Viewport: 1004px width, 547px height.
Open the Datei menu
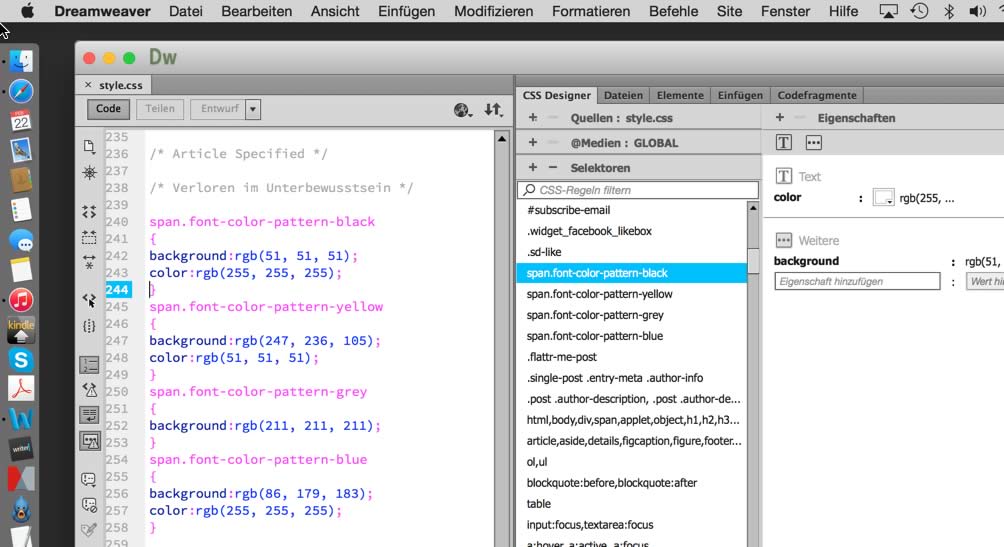(x=186, y=11)
